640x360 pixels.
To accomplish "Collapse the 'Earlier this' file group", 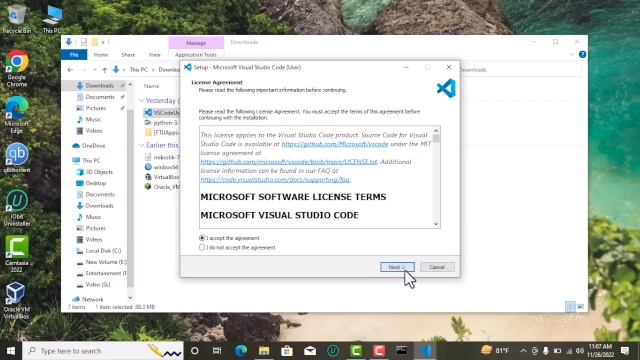I will coord(141,145).
